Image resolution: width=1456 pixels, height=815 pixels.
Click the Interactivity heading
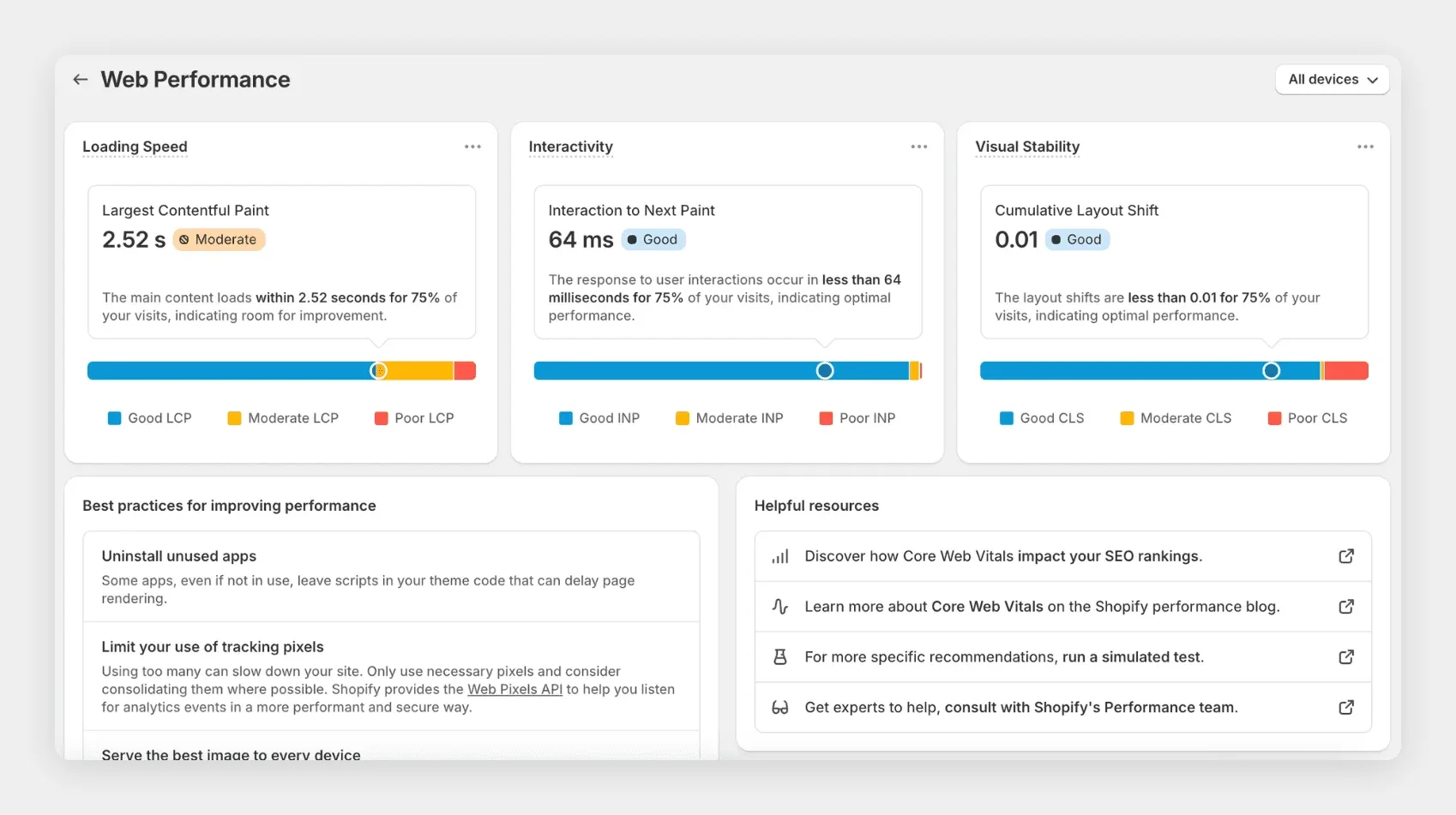click(570, 147)
